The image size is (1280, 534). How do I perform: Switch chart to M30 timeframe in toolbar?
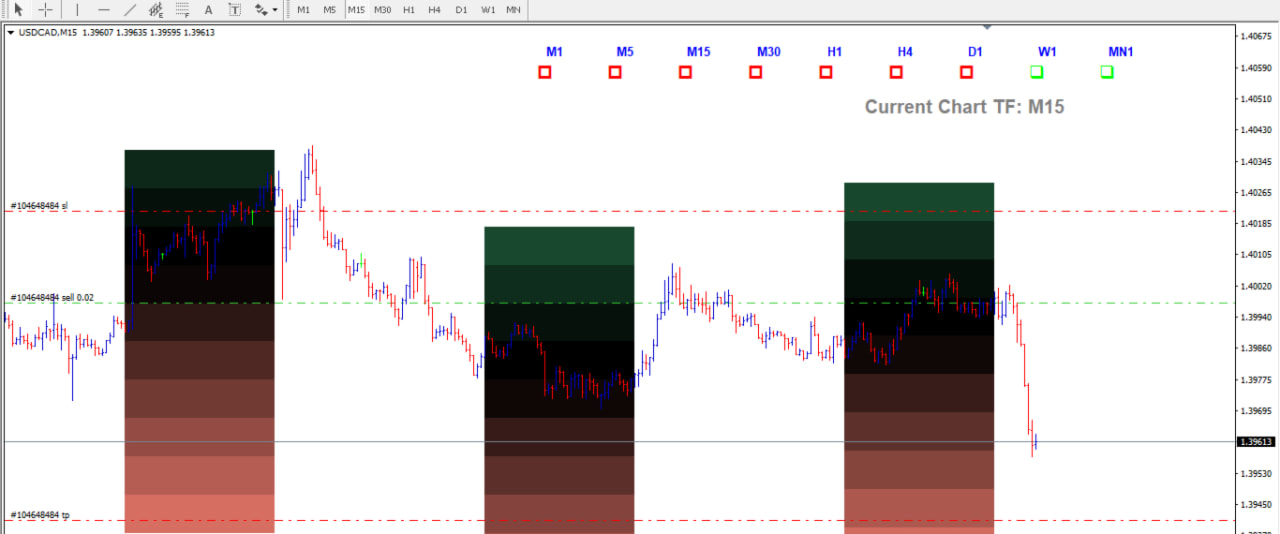[x=383, y=10]
